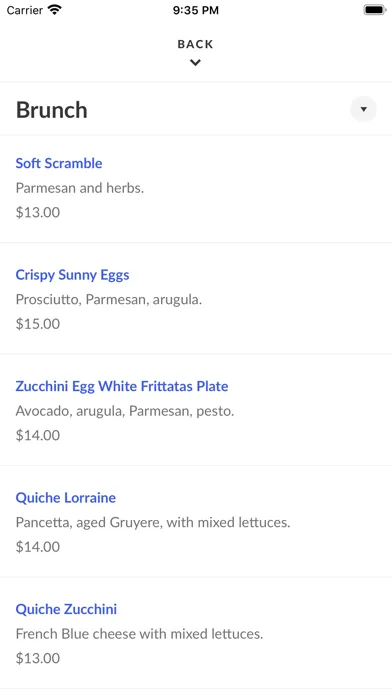Click French Blue cheese description text
Image resolution: width=392 pixels, height=696 pixels.
[x=139, y=634]
